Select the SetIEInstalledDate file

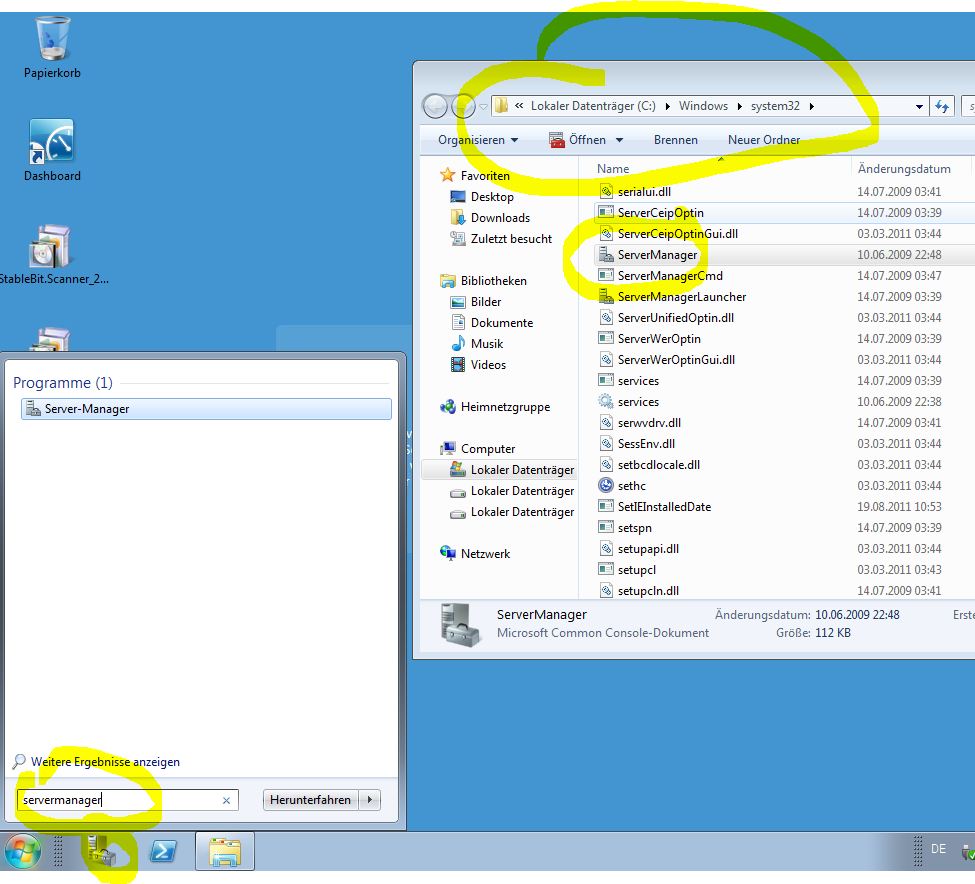tap(663, 507)
